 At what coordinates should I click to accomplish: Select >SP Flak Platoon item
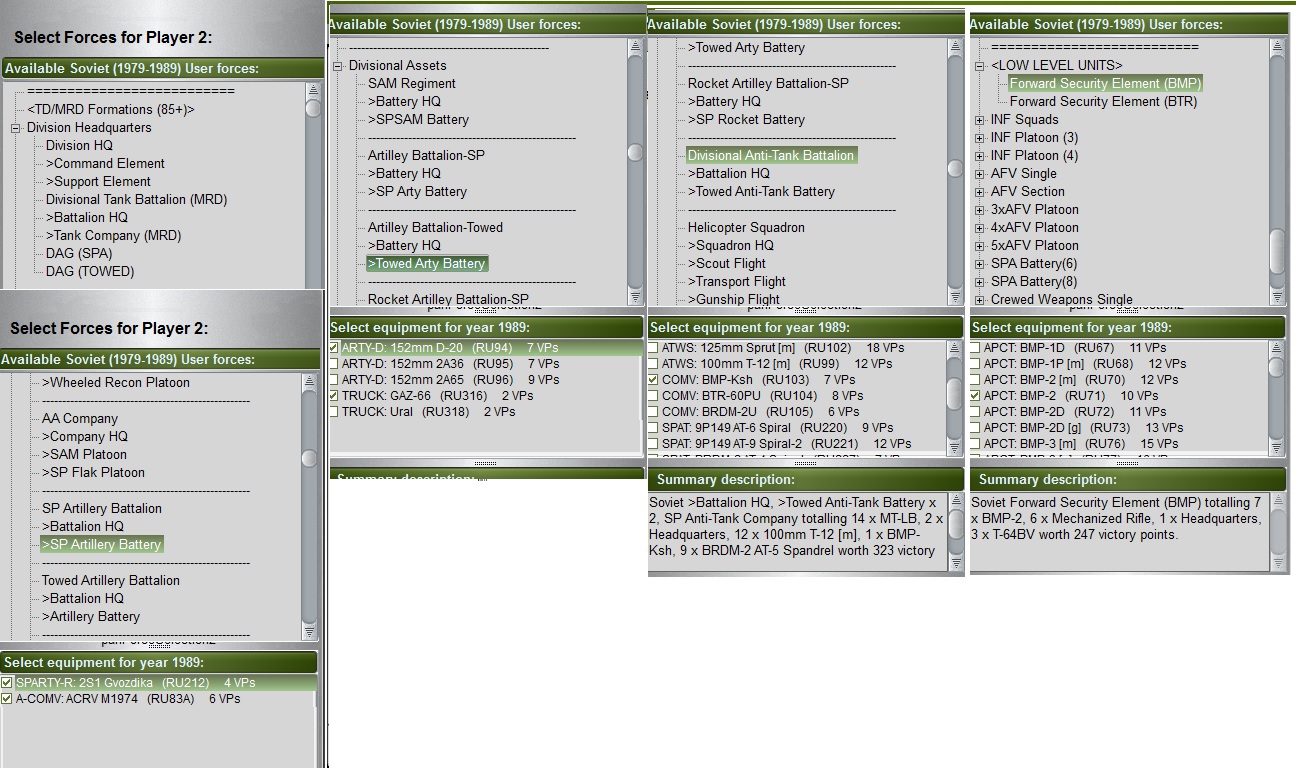pyautogui.click(x=93, y=473)
